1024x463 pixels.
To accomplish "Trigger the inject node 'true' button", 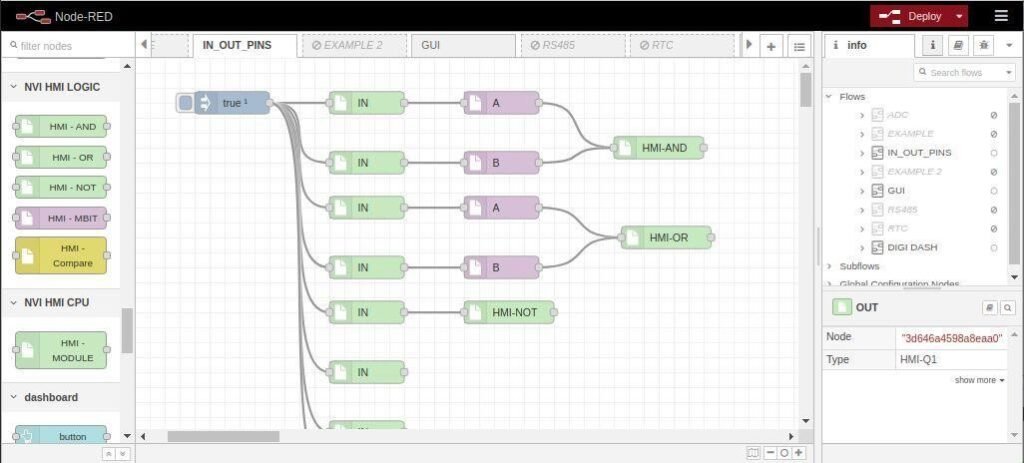I will [185, 103].
